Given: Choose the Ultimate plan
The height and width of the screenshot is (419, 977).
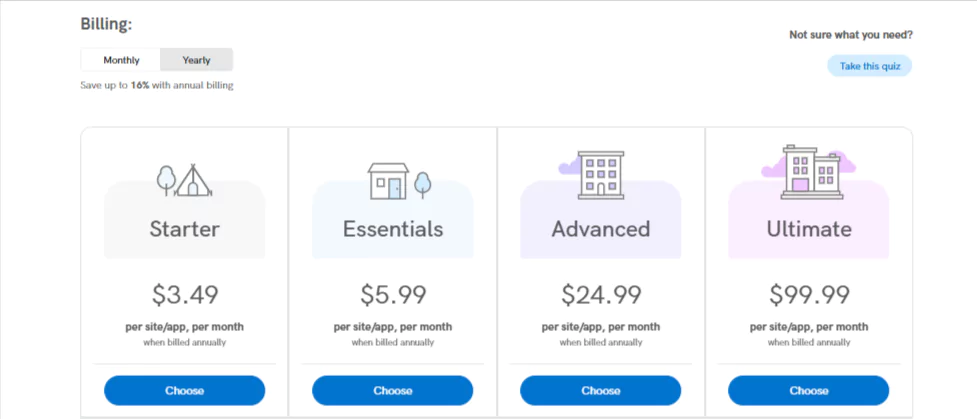Looking at the screenshot, I should (809, 391).
